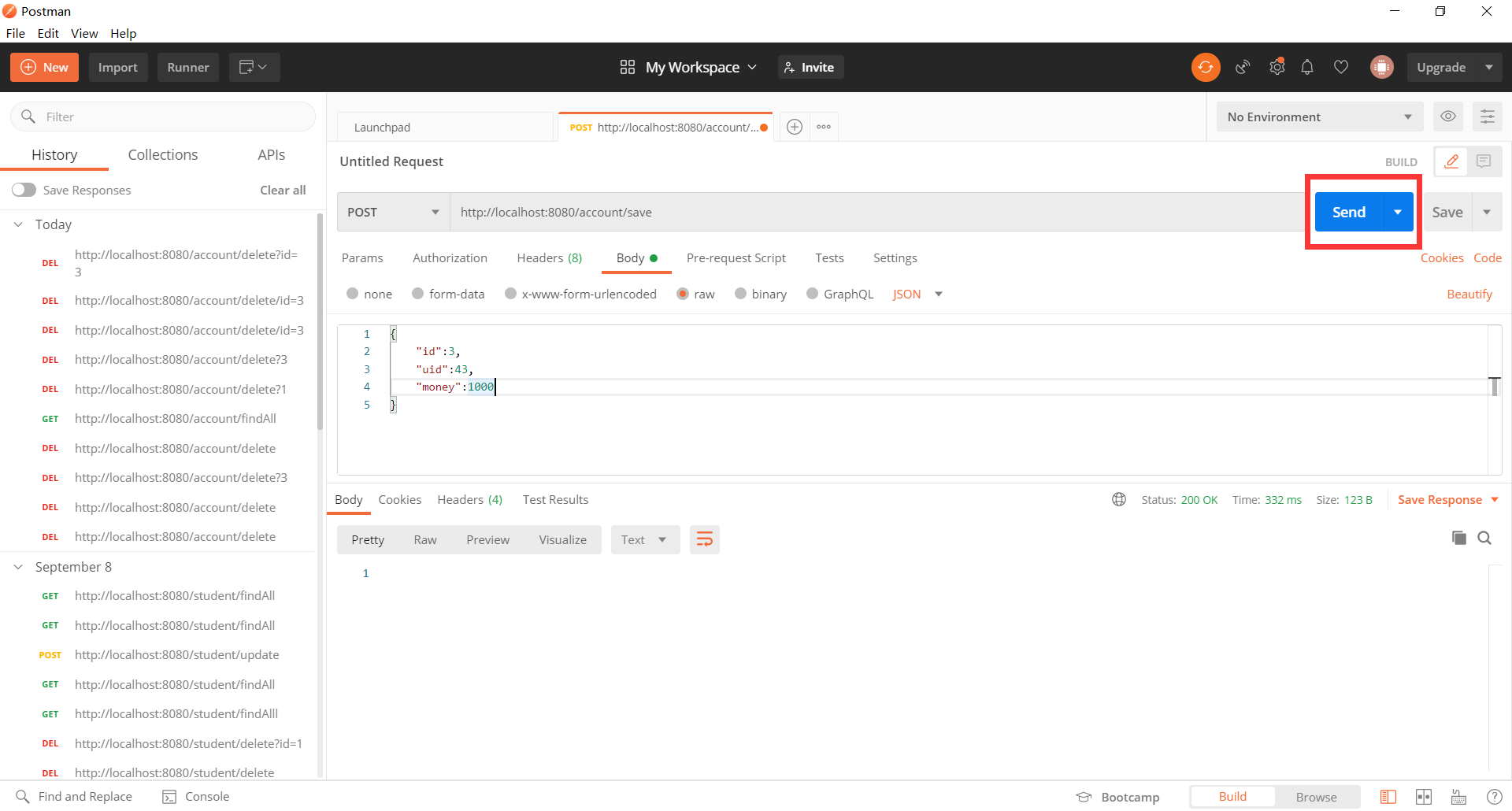
Task: Click the network globe icon near Status
Action: coord(1119,499)
